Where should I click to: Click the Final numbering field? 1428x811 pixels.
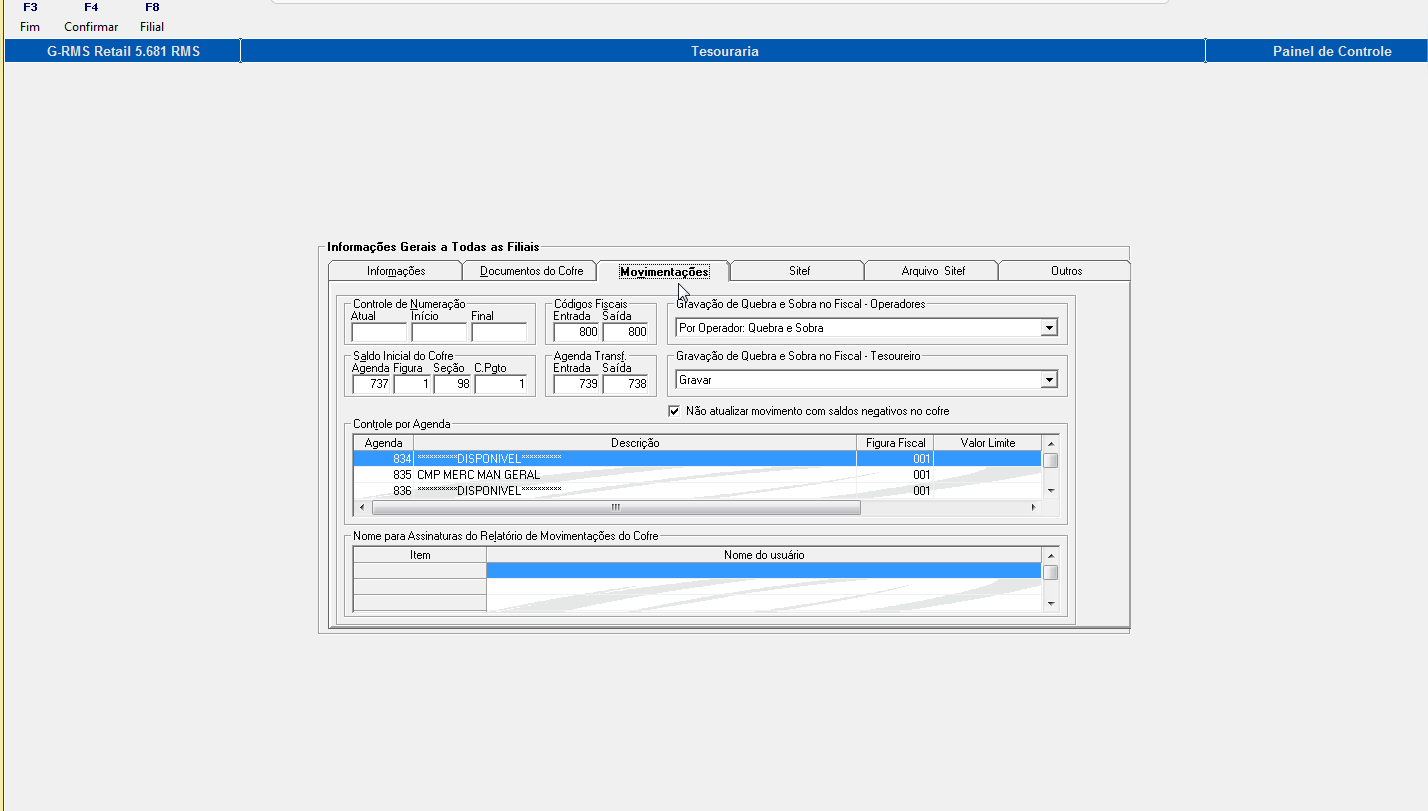[x=499, y=332]
